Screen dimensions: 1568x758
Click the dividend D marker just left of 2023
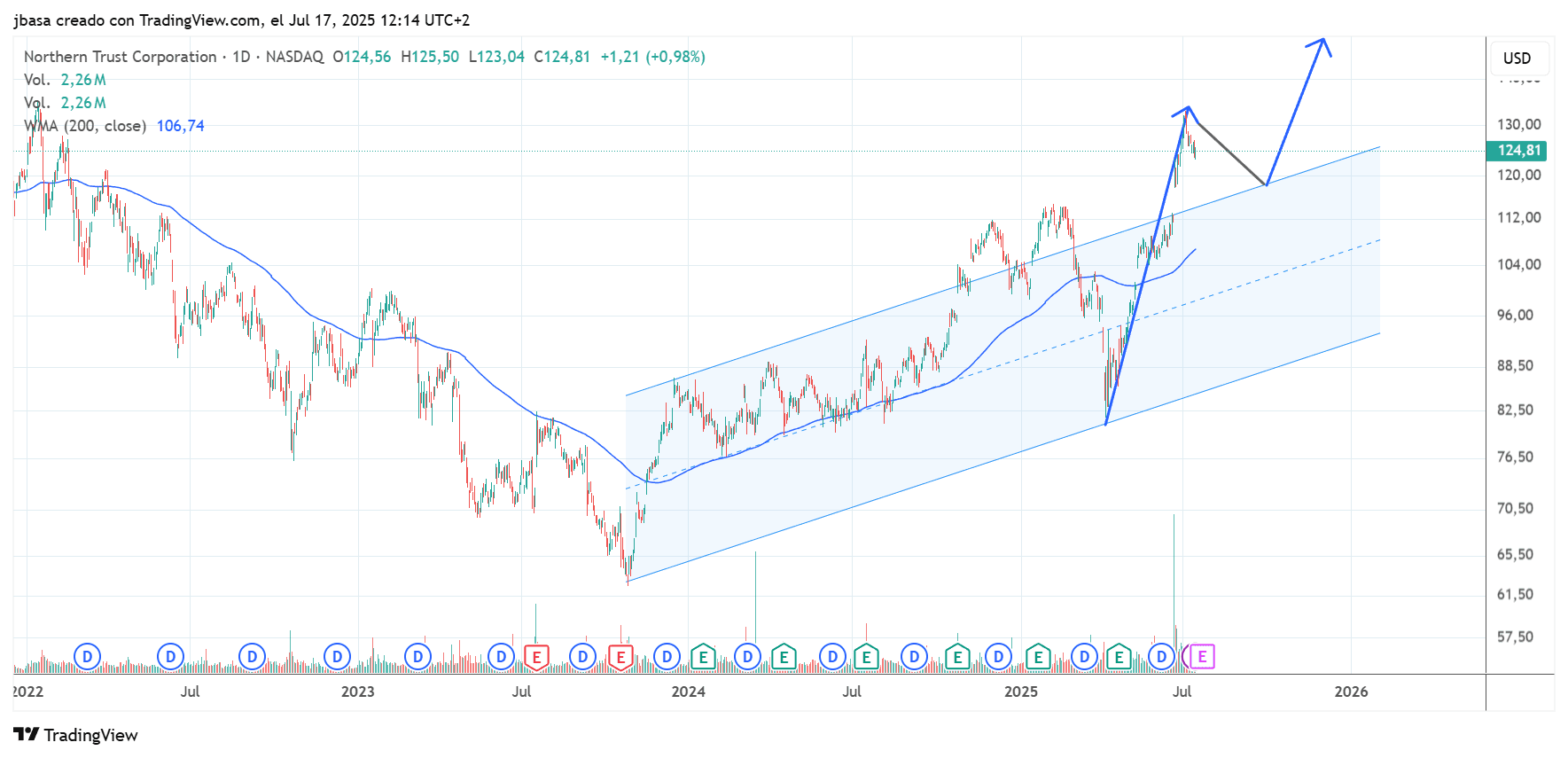pyautogui.click(x=337, y=657)
